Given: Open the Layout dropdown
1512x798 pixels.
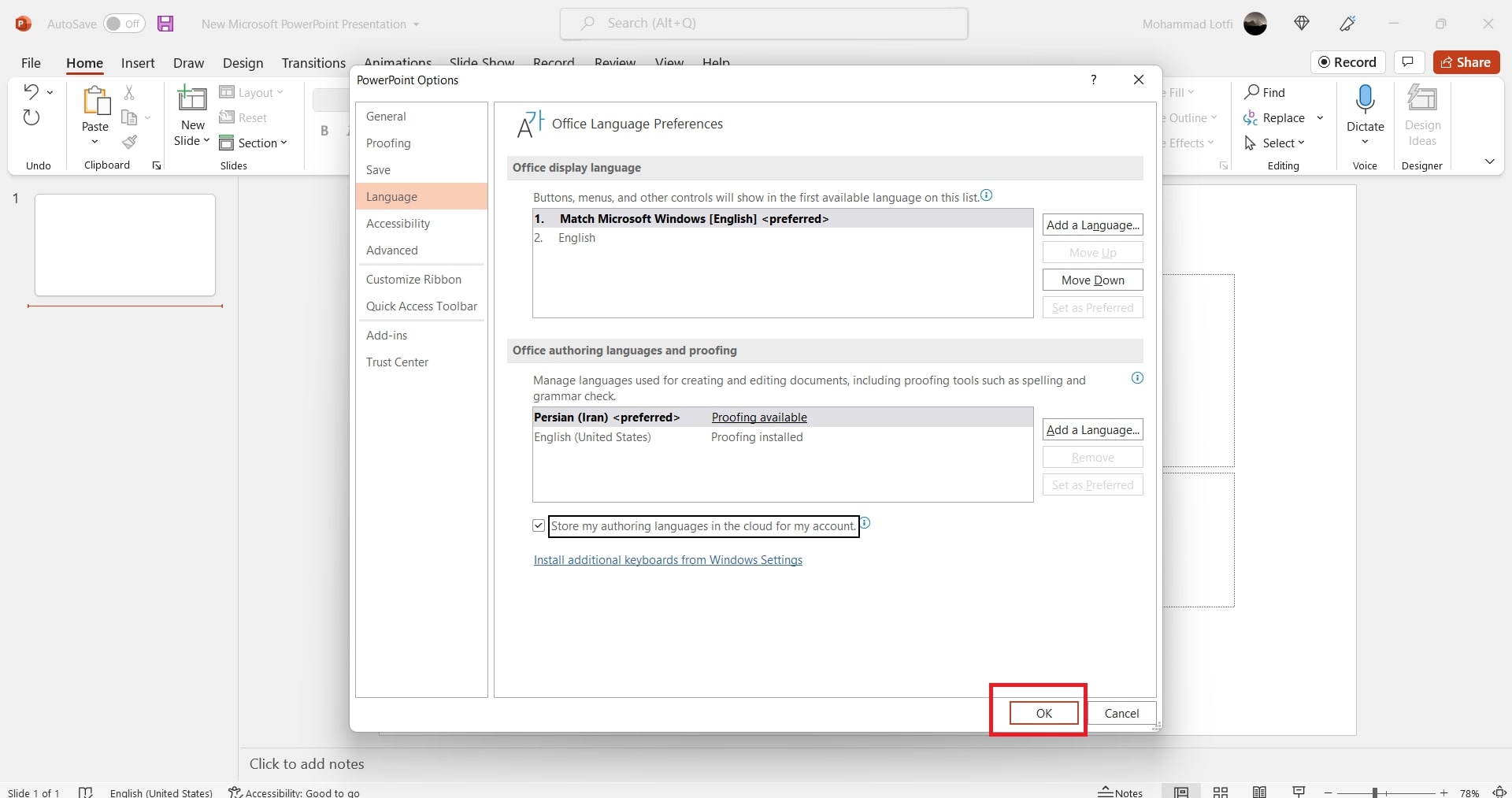Looking at the screenshot, I should point(251,92).
